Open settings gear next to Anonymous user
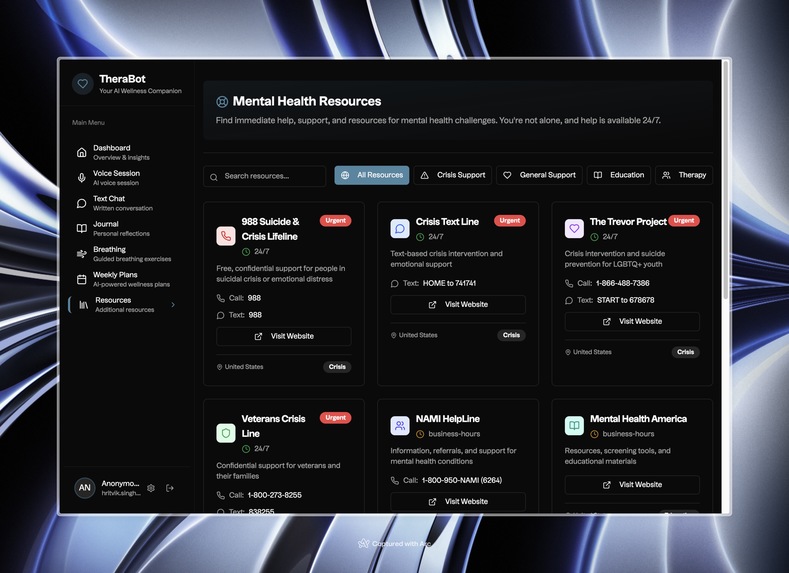 [x=151, y=488]
